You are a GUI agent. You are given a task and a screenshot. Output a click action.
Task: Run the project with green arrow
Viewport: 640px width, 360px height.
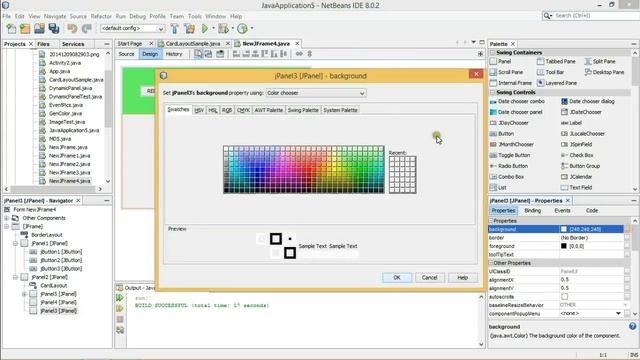pyautogui.click(x=205, y=29)
